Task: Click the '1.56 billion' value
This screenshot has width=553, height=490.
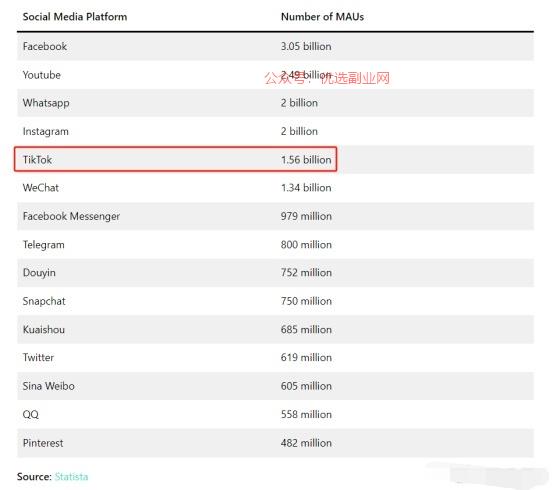Action: (x=306, y=160)
